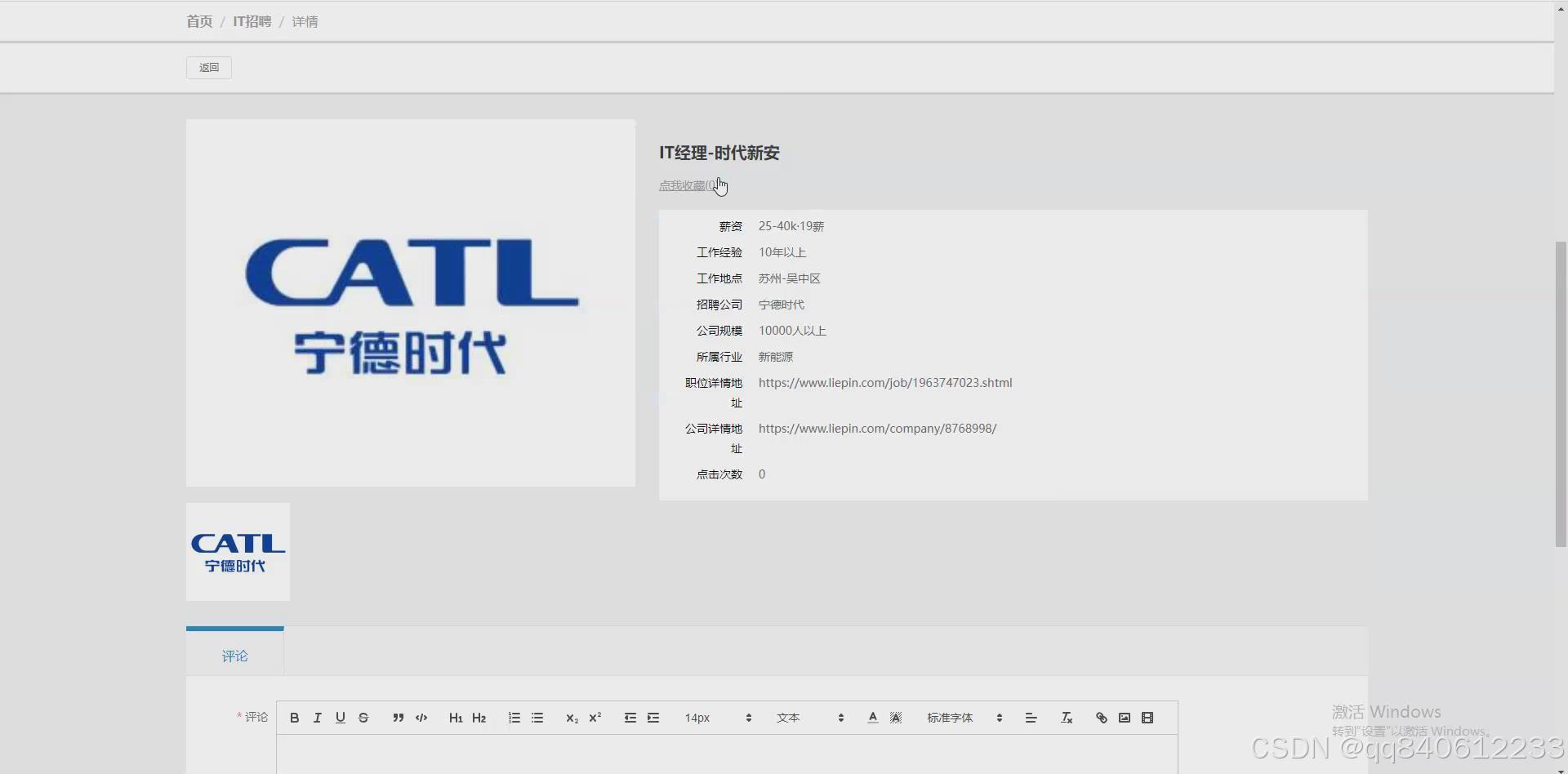Click the 返回 button
Viewport: 1568px width, 774px height.
pos(209,68)
